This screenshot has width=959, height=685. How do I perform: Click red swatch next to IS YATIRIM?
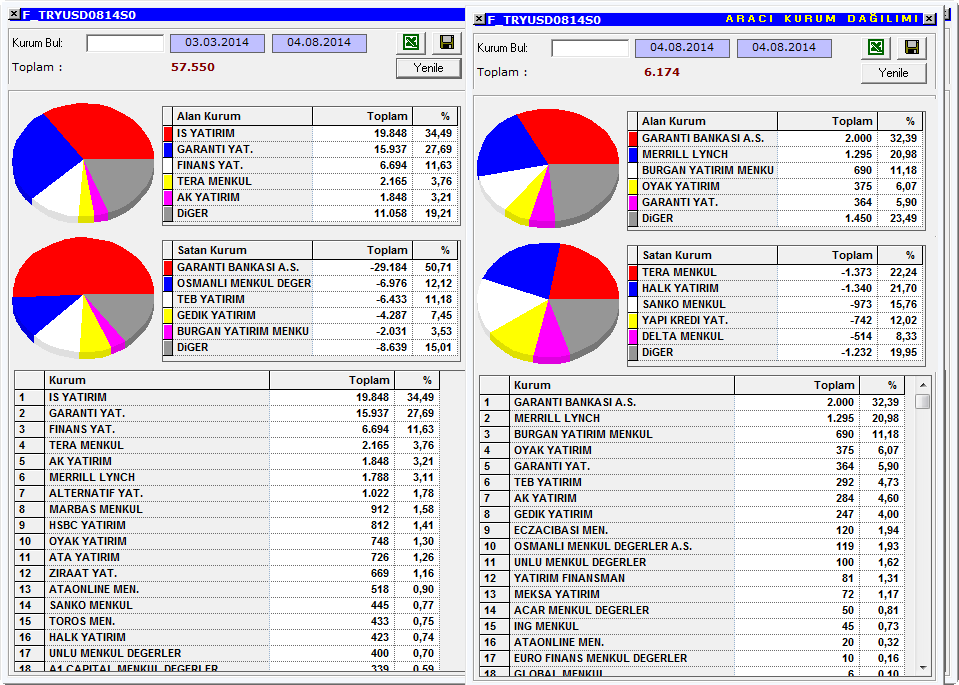[168, 133]
